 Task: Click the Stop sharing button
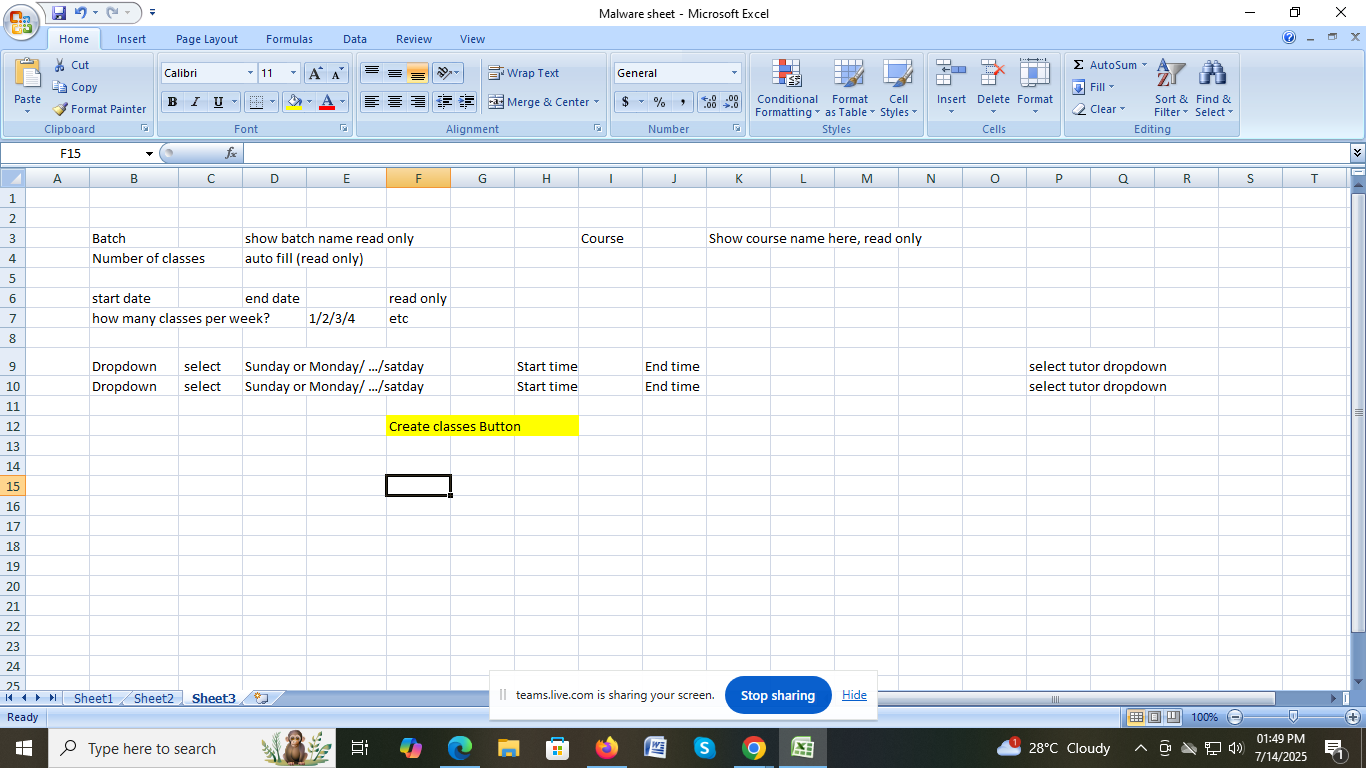[x=777, y=695]
